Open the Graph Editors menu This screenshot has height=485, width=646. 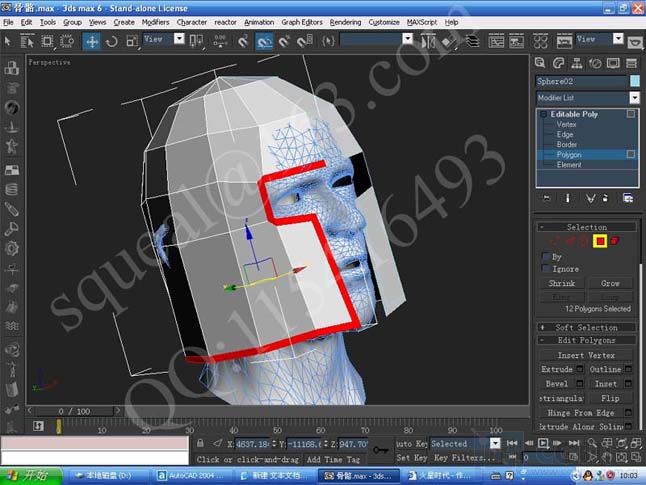point(302,22)
